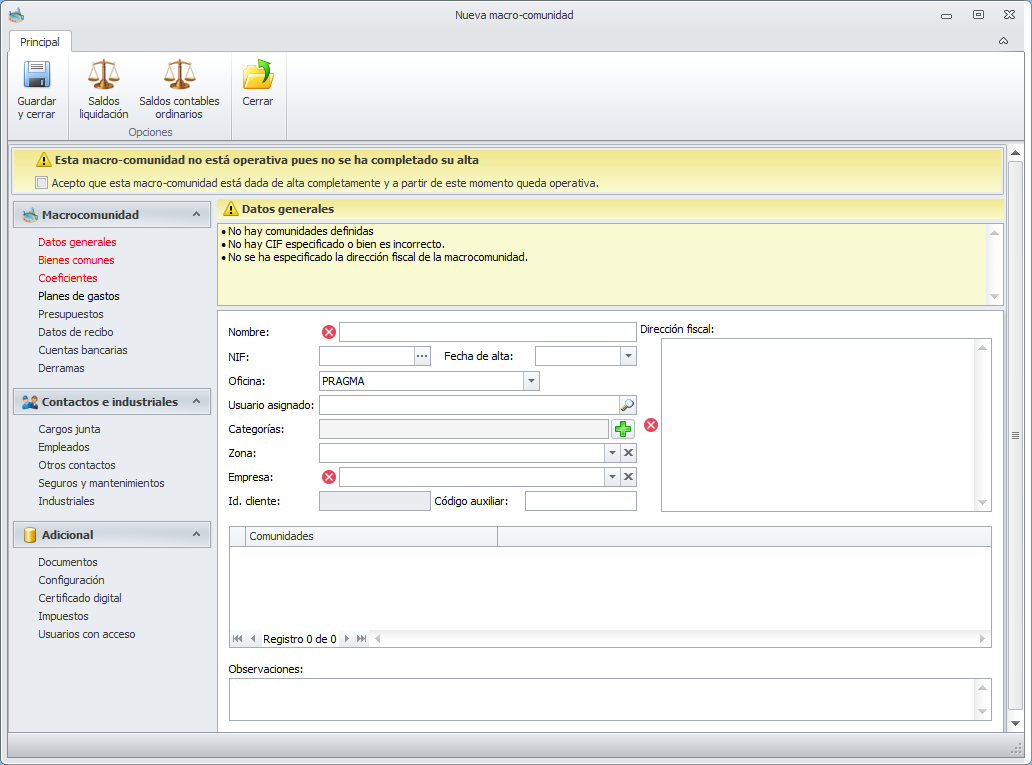Click the Cerrar folder icon
The height and width of the screenshot is (765, 1032).
click(258, 76)
